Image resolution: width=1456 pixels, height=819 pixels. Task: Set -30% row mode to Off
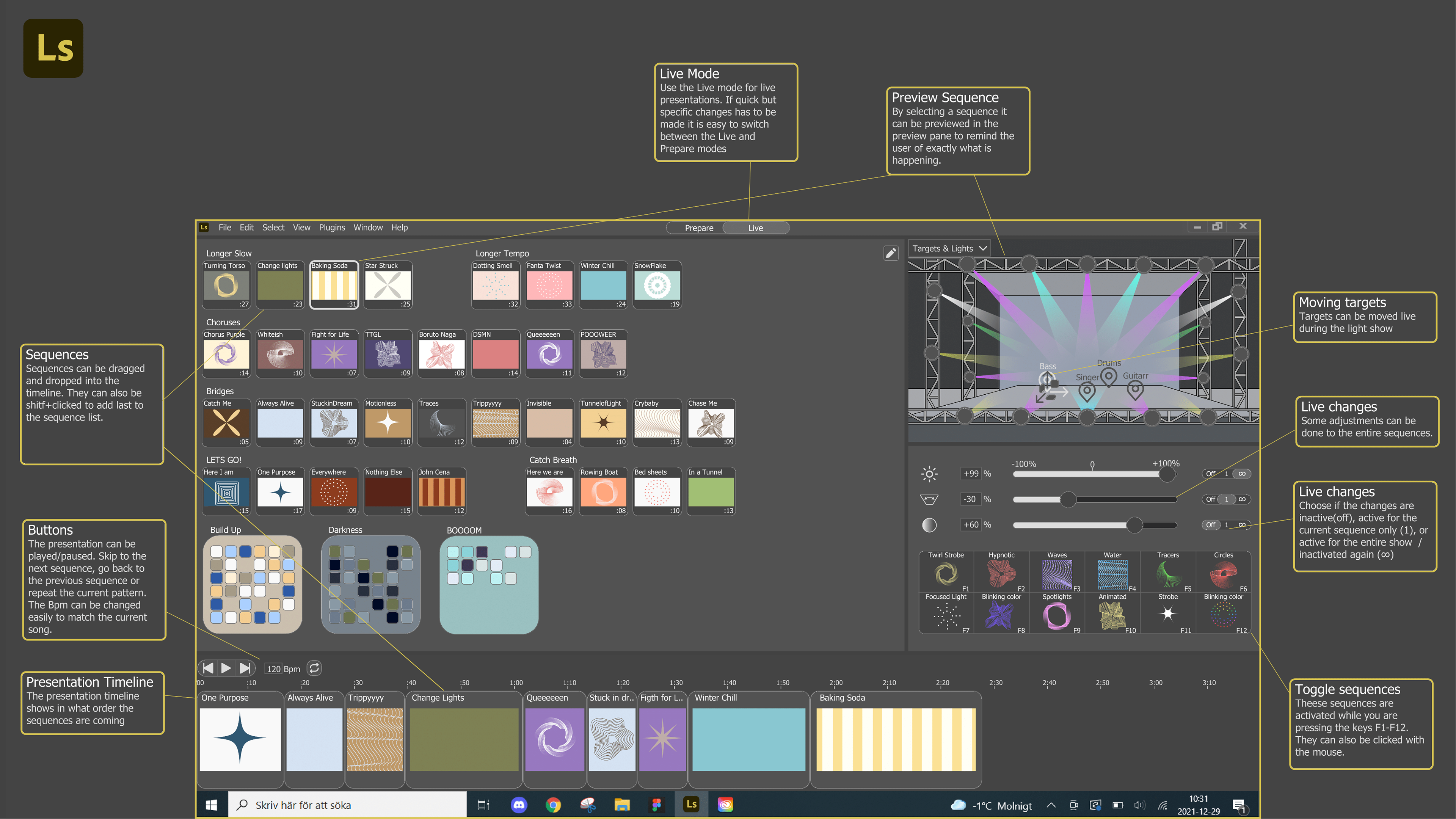(1210, 499)
